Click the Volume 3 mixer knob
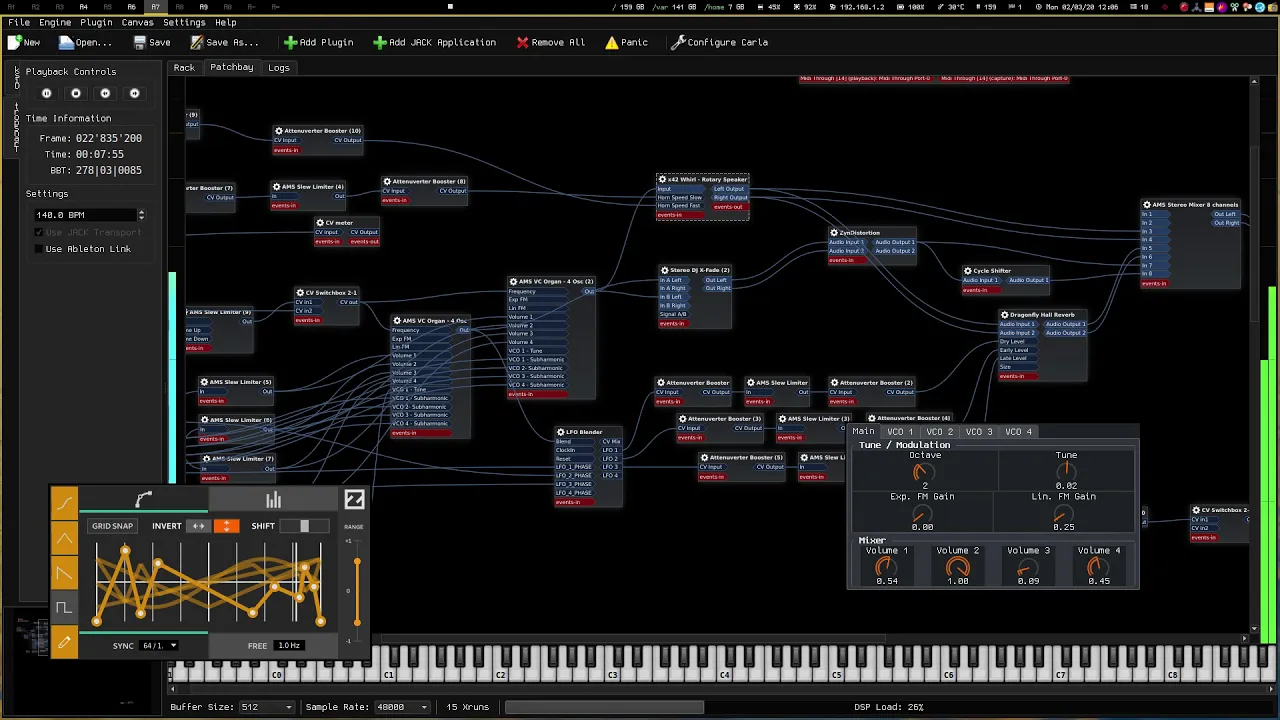 (1028, 567)
